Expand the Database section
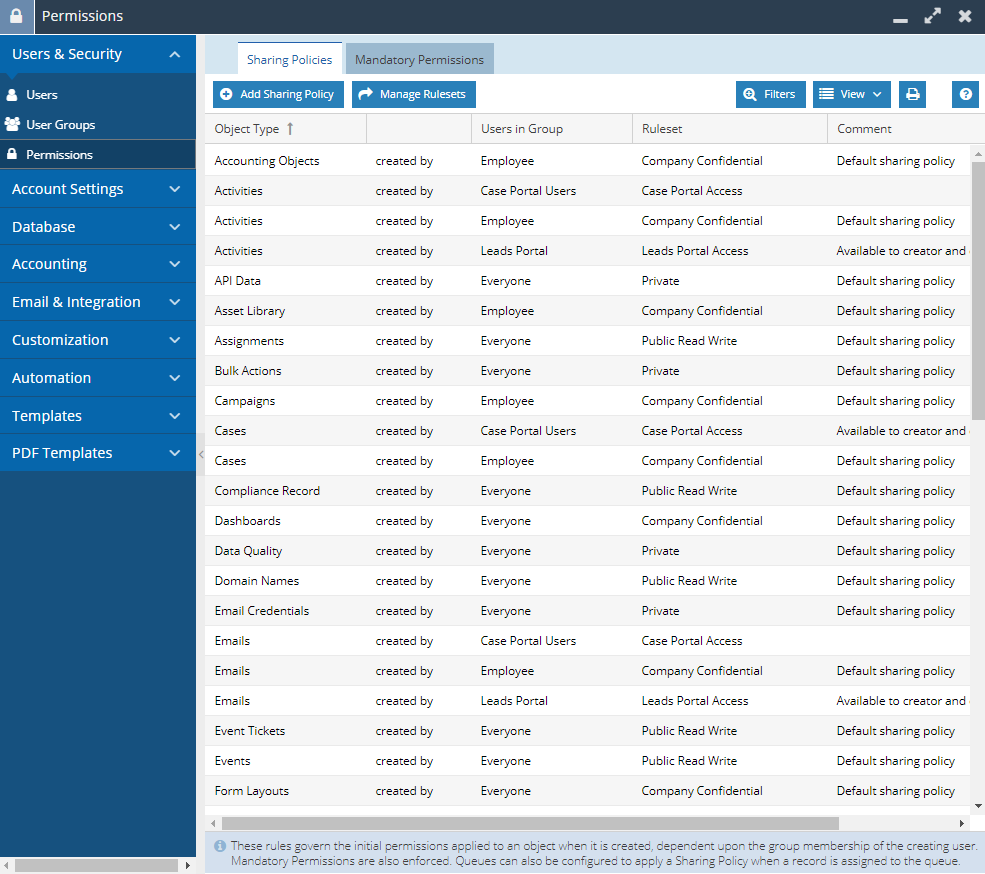 coord(97,226)
